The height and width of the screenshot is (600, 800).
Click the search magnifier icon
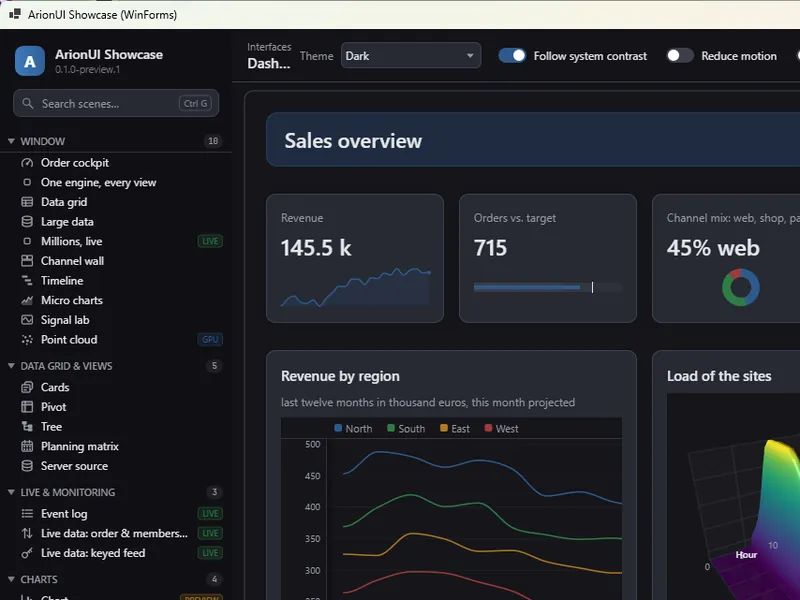tap(28, 104)
